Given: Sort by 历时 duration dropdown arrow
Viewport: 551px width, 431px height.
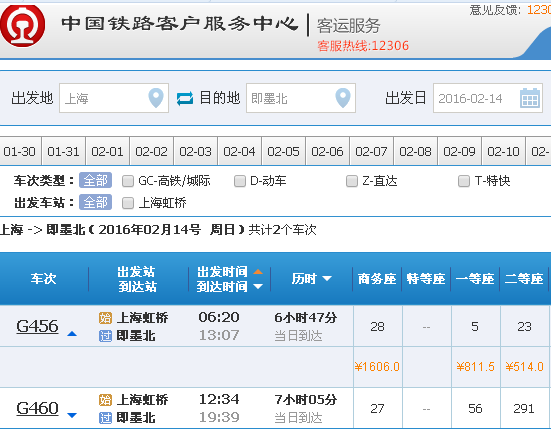Looking at the screenshot, I should [327, 279].
